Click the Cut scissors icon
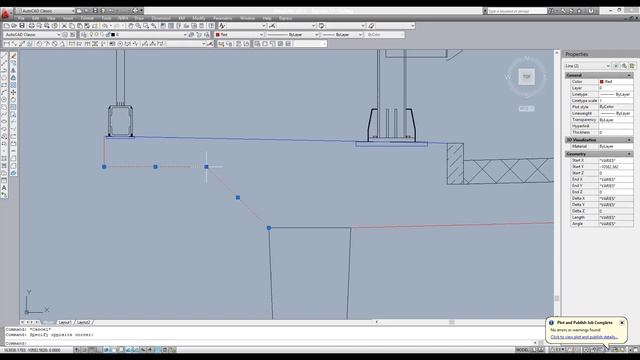This screenshot has height=360, width=640. pos(64,26)
